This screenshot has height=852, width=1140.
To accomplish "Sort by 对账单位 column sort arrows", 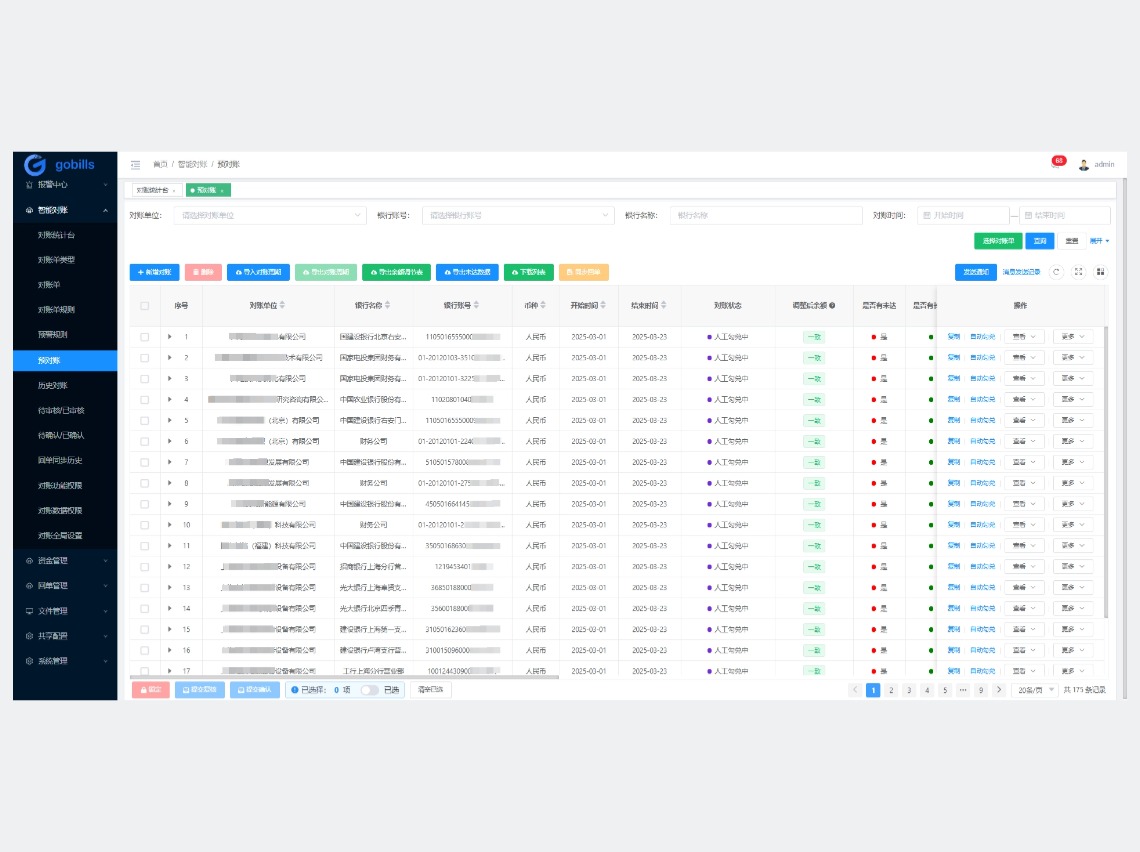I will pos(282,305).
